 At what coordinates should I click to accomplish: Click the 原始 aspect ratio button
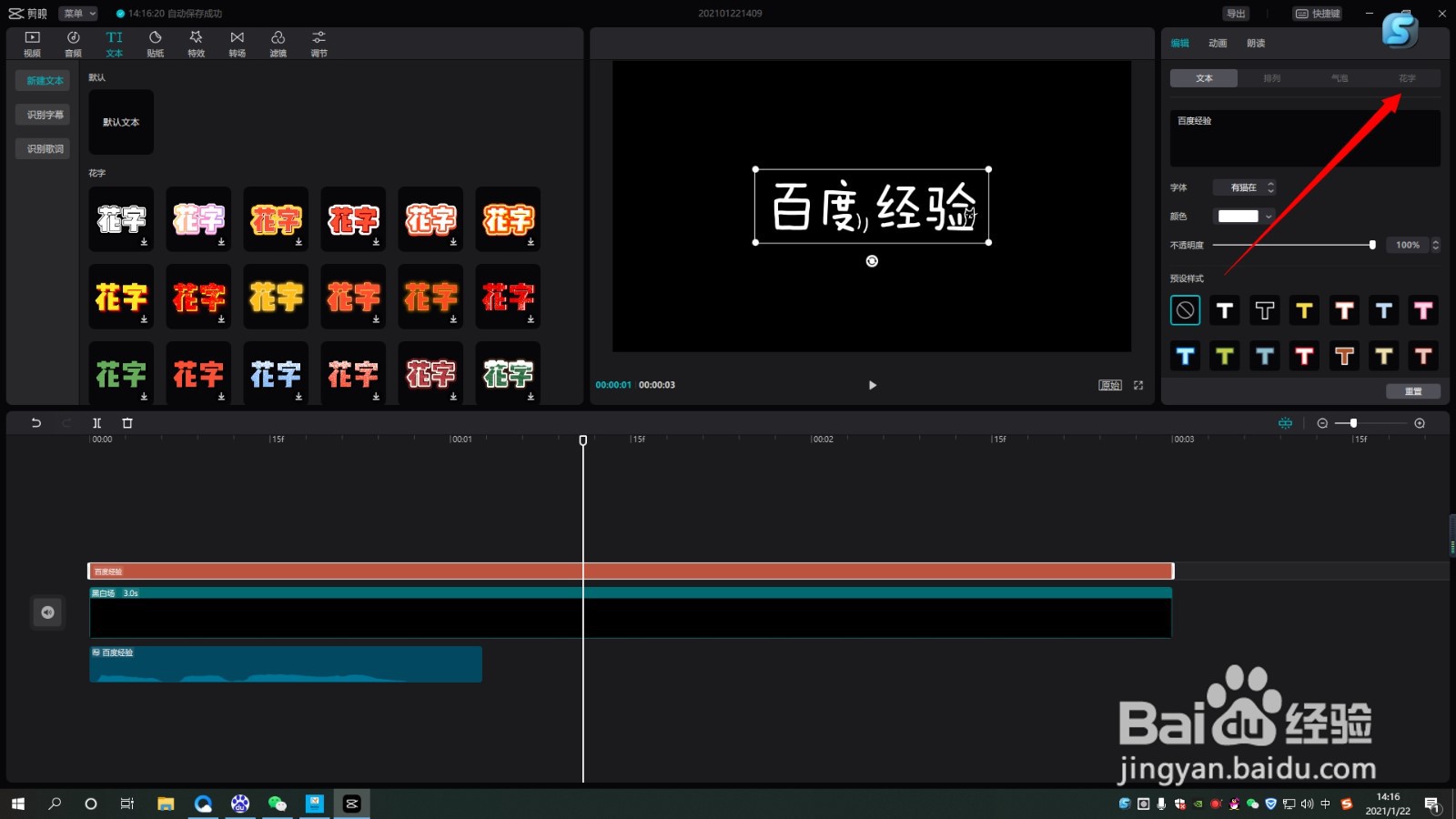coord(1110,385)
